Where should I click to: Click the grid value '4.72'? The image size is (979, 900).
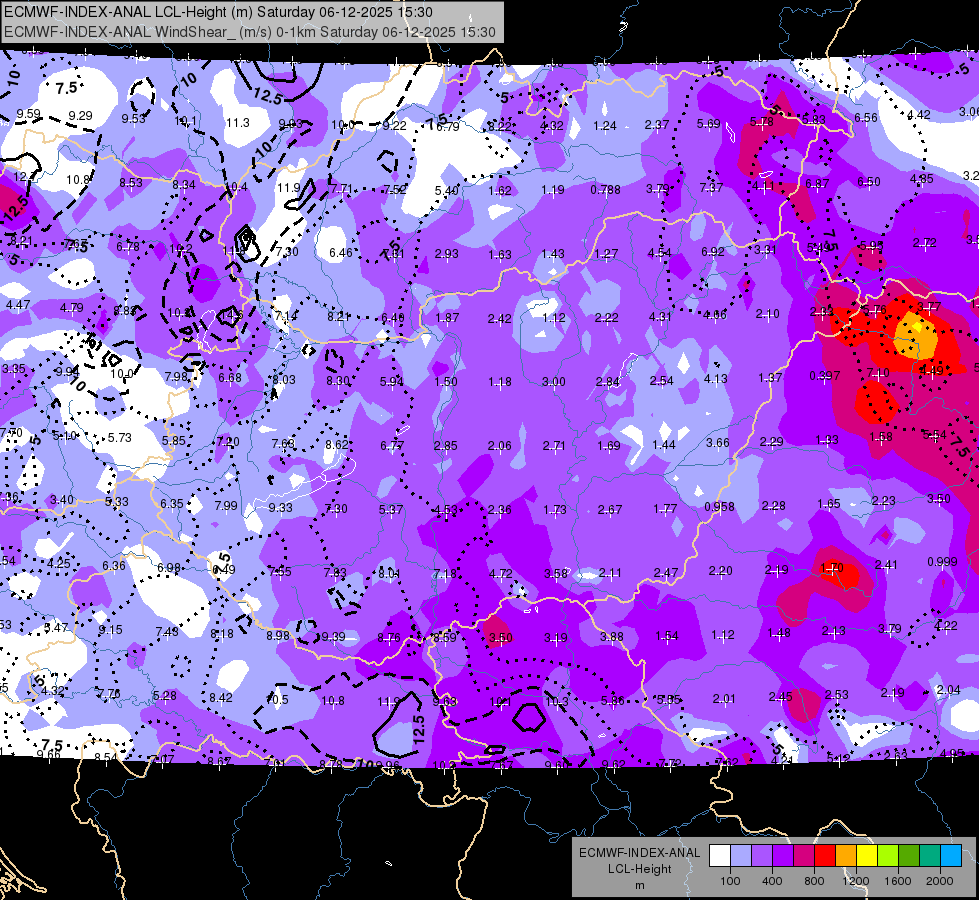(501, 573)
